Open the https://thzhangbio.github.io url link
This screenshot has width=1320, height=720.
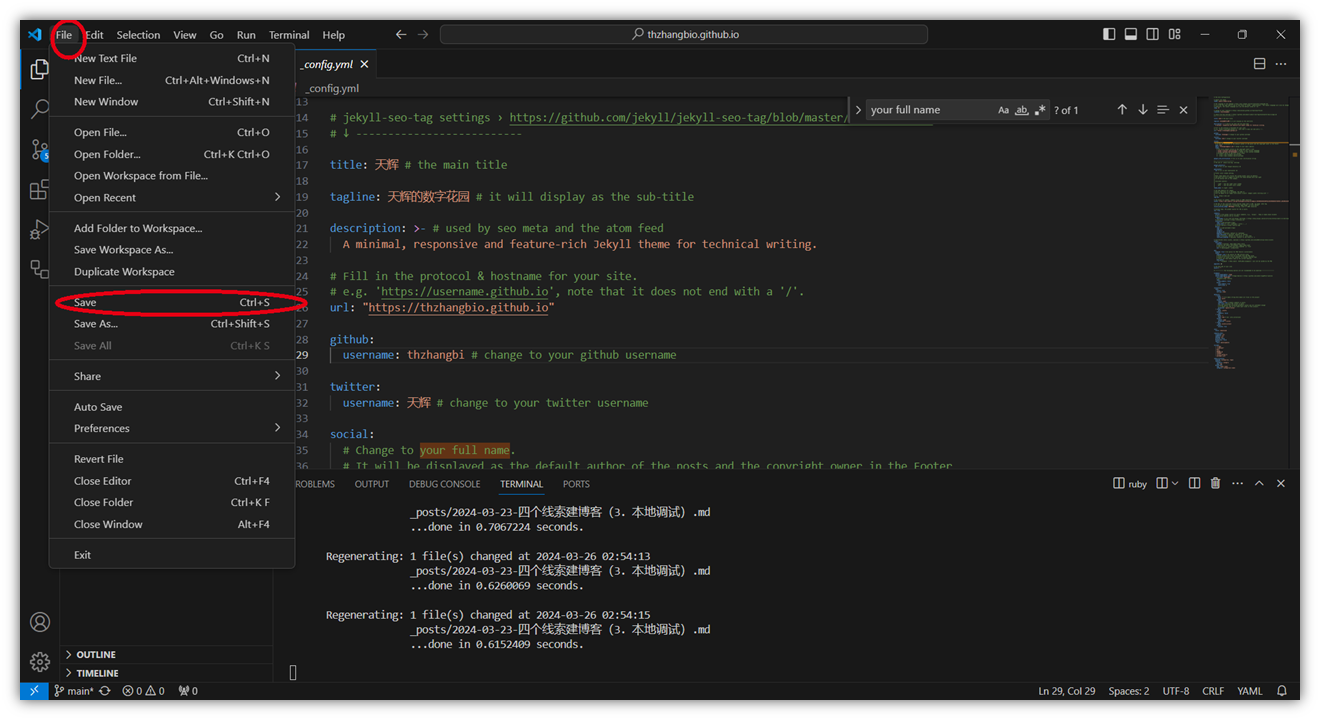(458, 308)
